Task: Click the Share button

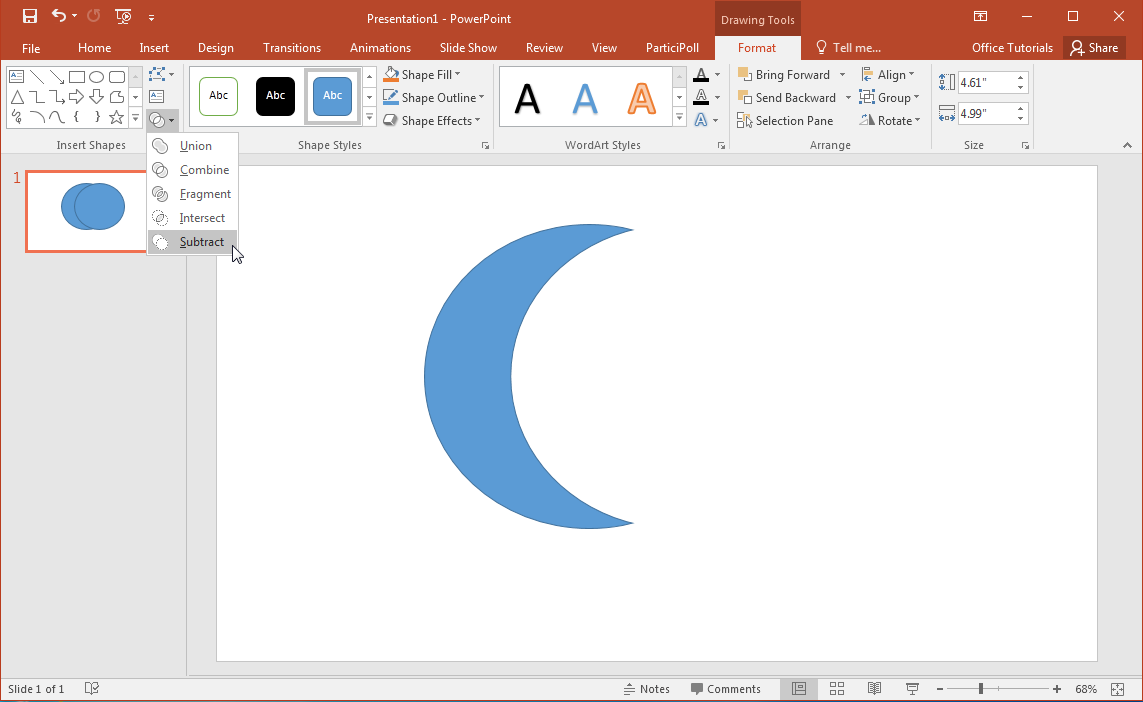Action: pyautogui.click(x=1094, y=47)
